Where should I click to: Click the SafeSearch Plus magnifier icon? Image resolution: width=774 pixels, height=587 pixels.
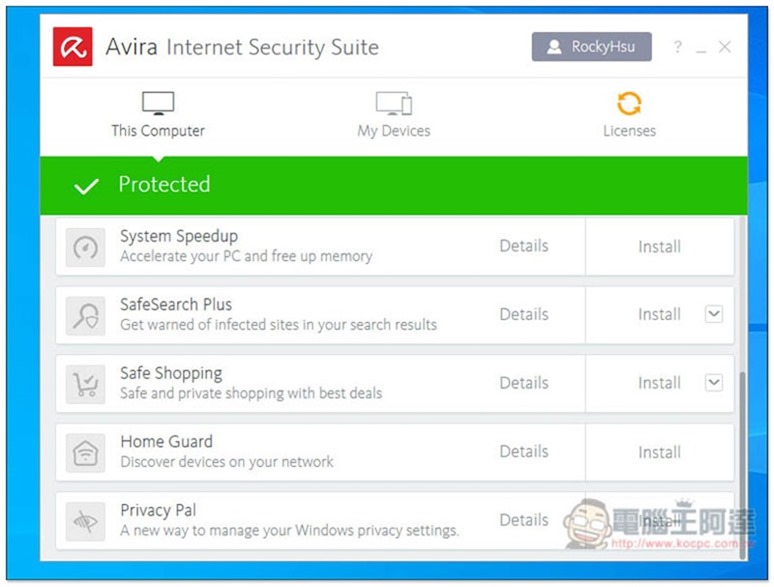pos(85,316)
